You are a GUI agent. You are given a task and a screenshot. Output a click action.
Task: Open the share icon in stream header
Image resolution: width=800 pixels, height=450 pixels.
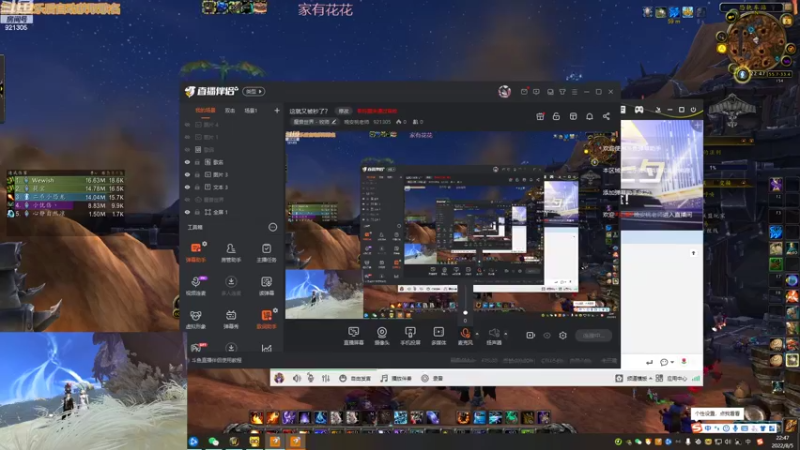coord(606,116)
